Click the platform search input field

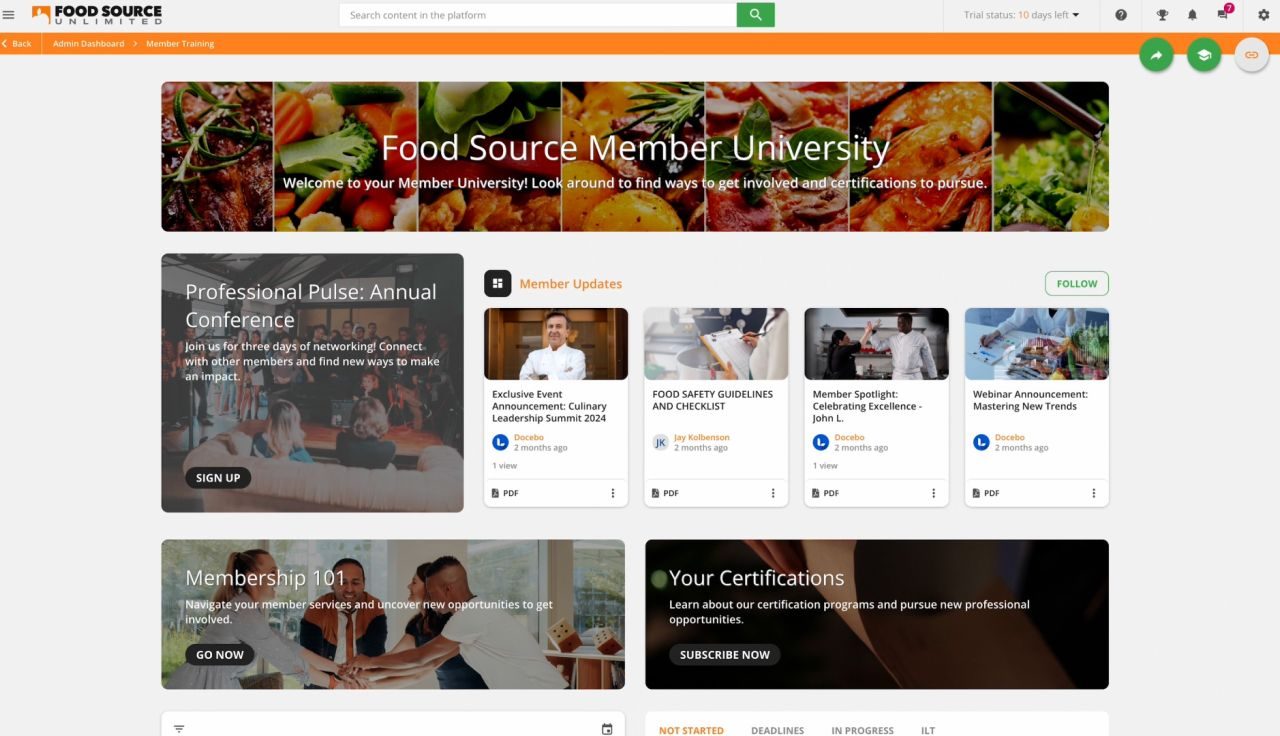tap(538, 15)
